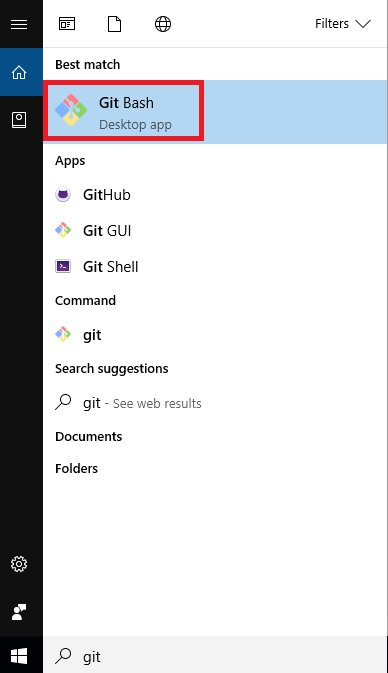Run the git command result
The image size is (388, 673).
pyautogui.click(x=215, y=334)
